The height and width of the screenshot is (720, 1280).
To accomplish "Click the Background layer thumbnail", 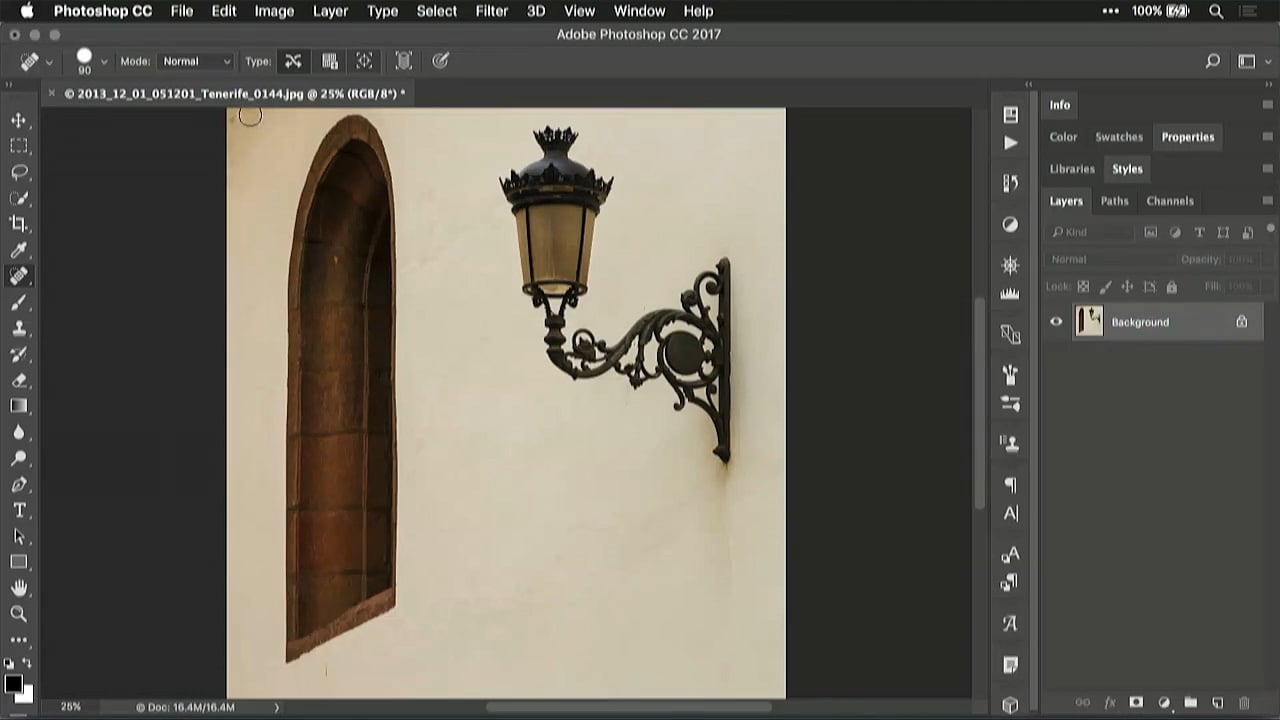I will [x=1089, y=321].
